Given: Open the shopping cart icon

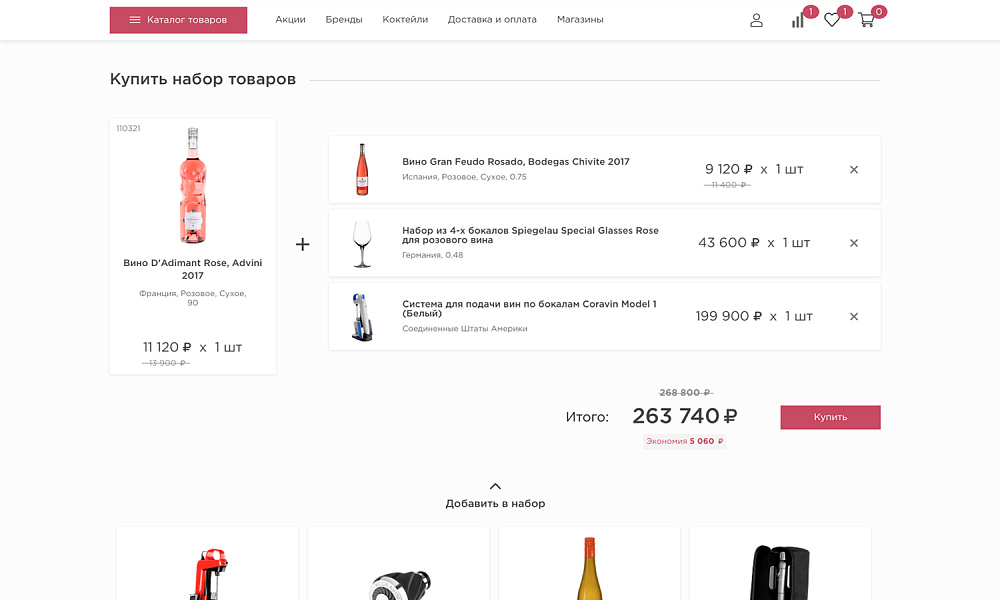Looking at the screenshot, I should point(866,20).
